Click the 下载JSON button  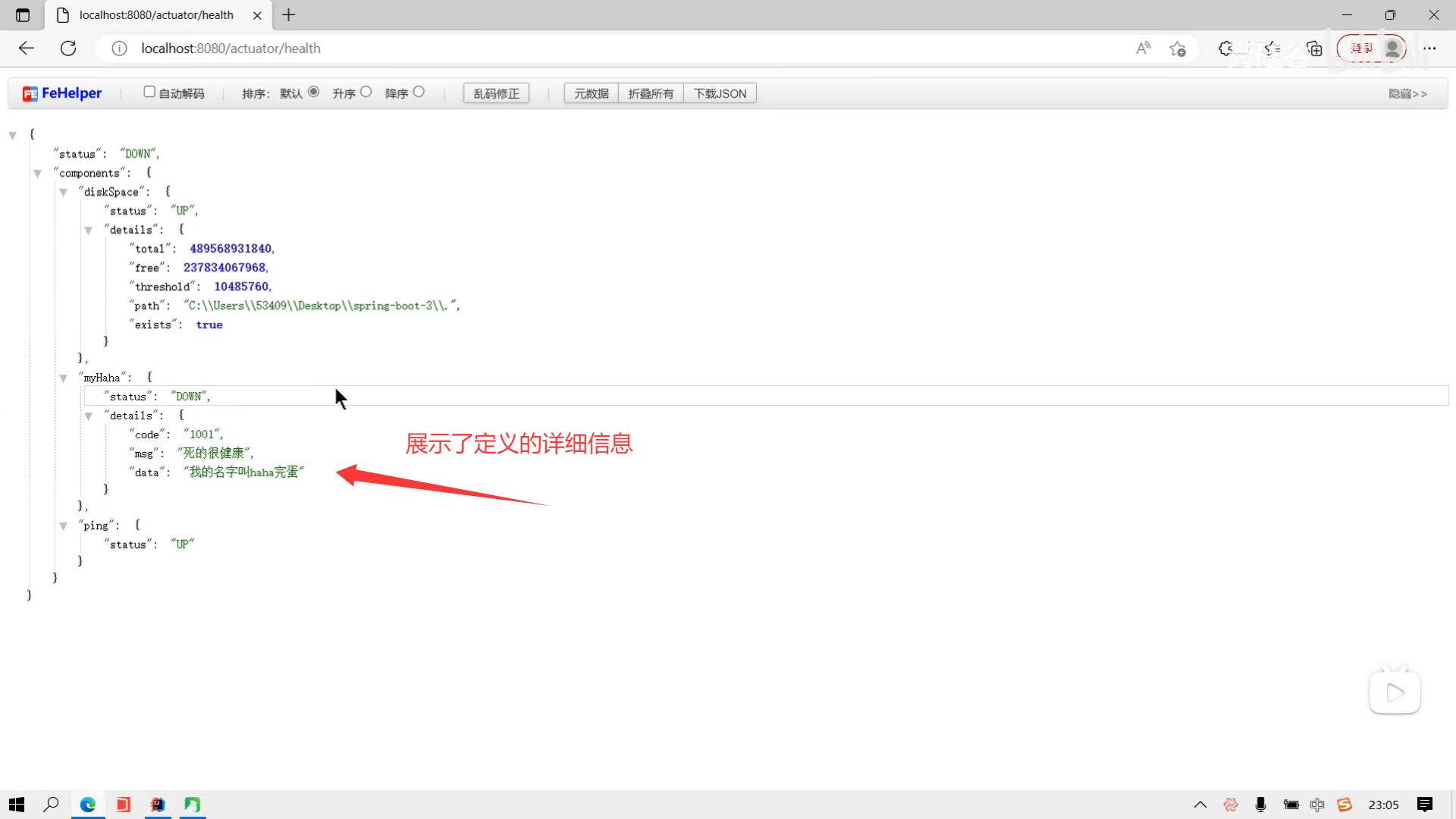coord(720,93)
